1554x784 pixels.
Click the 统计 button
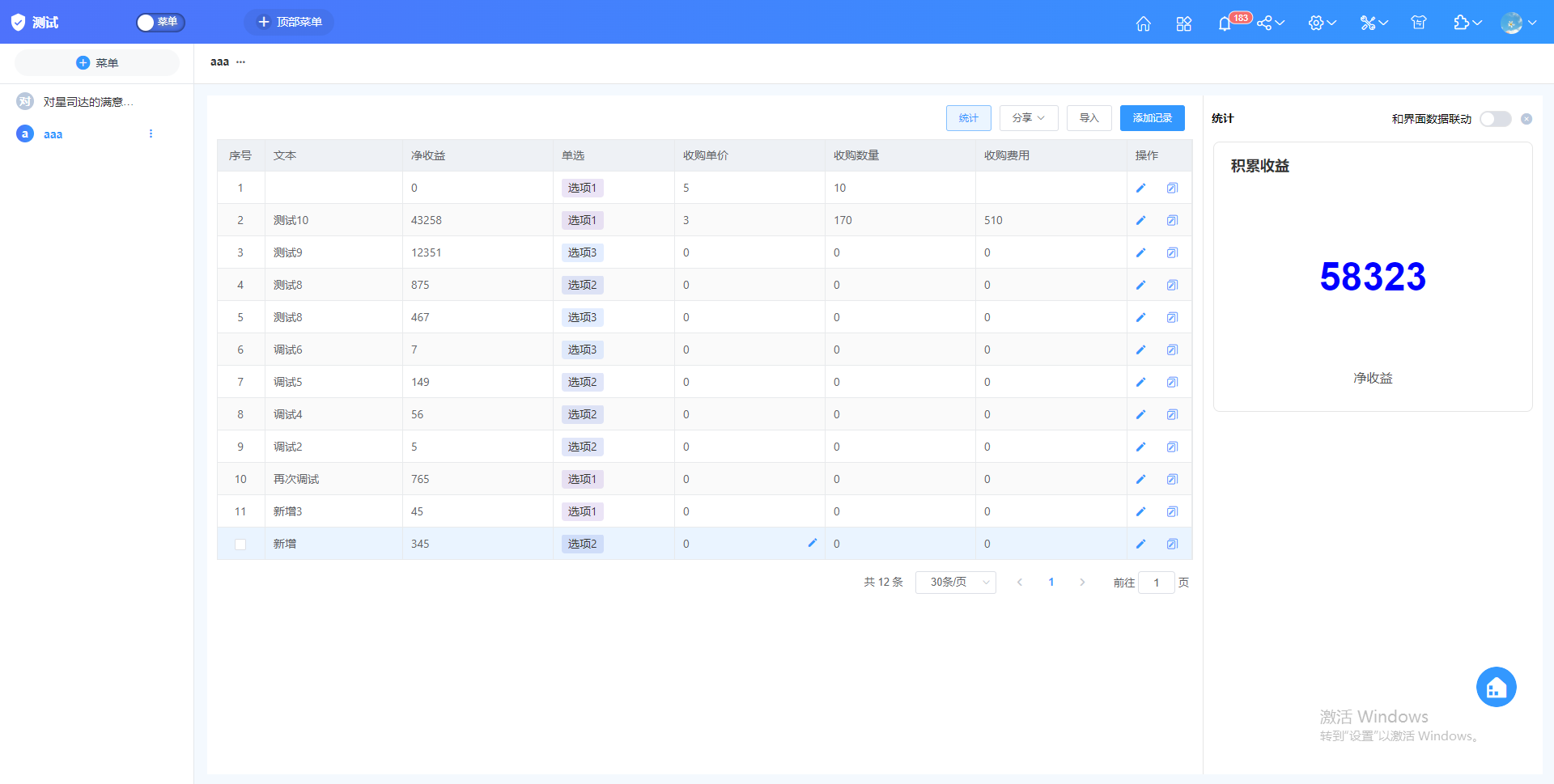point(969,118)
